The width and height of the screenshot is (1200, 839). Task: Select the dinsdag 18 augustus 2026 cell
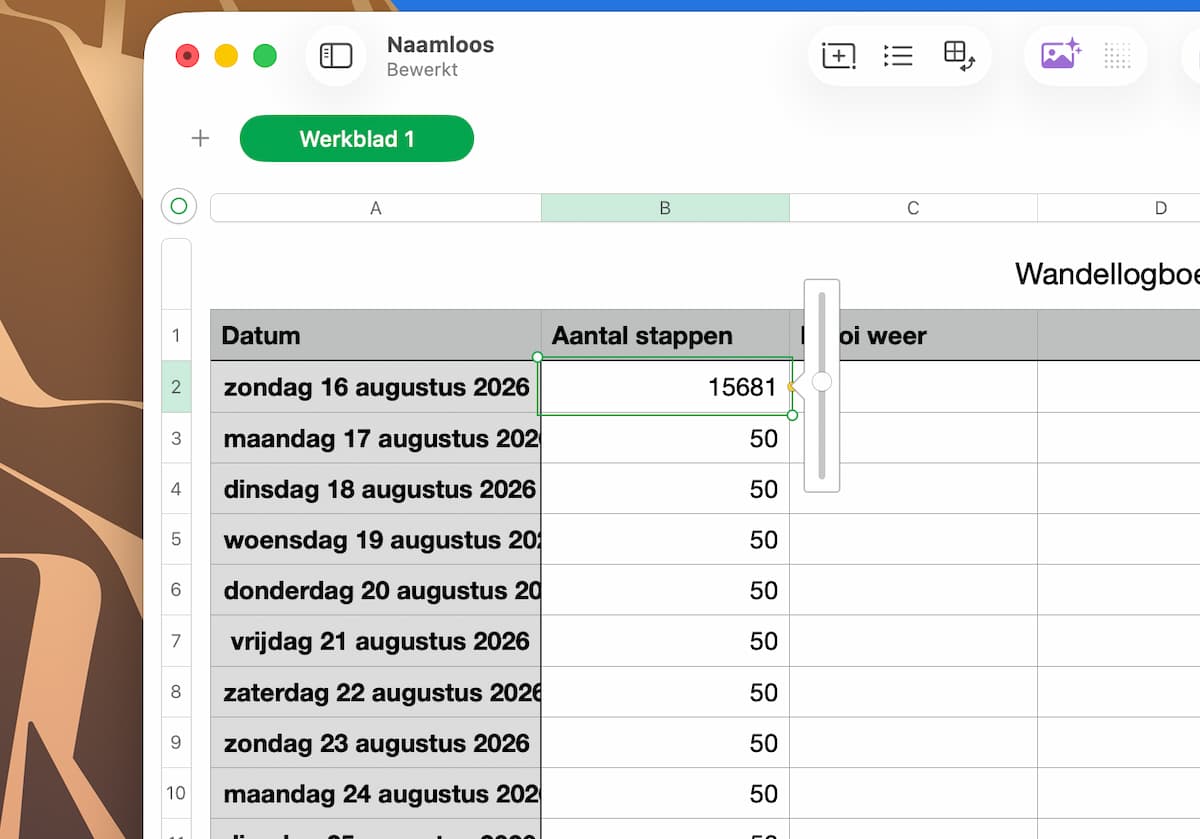tap(376, 488)
